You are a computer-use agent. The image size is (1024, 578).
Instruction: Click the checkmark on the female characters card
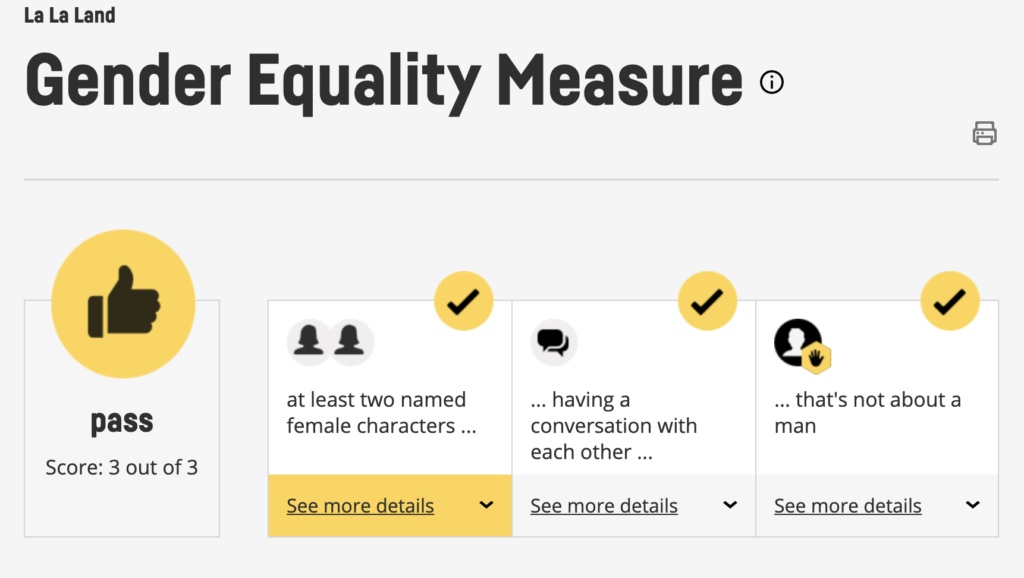tap(464, 301)
